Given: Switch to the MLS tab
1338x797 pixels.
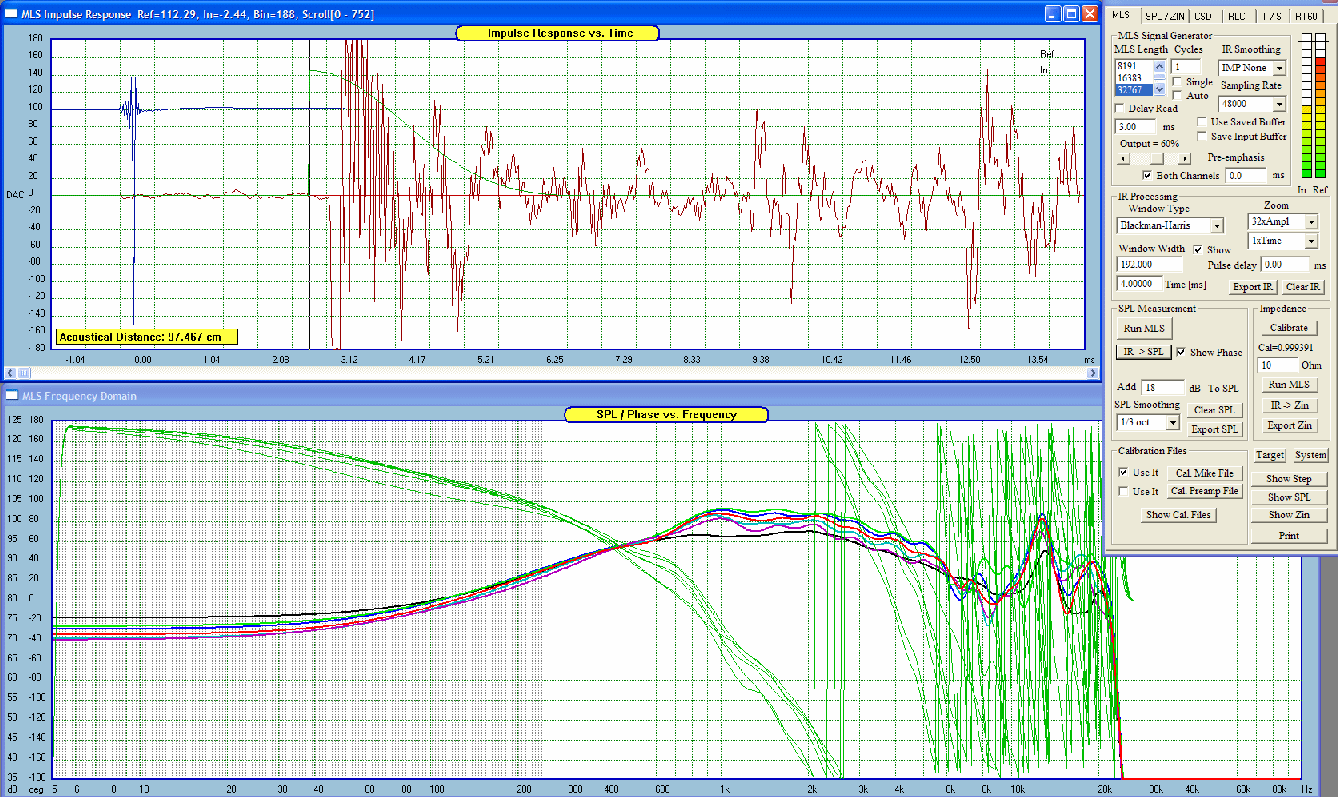Looking at the screenshot, I should pyautogui.click(x=1122, y=15).
